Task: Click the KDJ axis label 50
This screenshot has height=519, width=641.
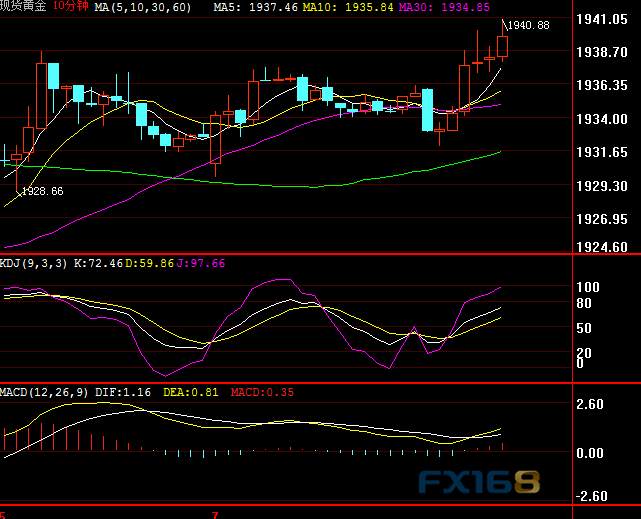Action: 584,329
